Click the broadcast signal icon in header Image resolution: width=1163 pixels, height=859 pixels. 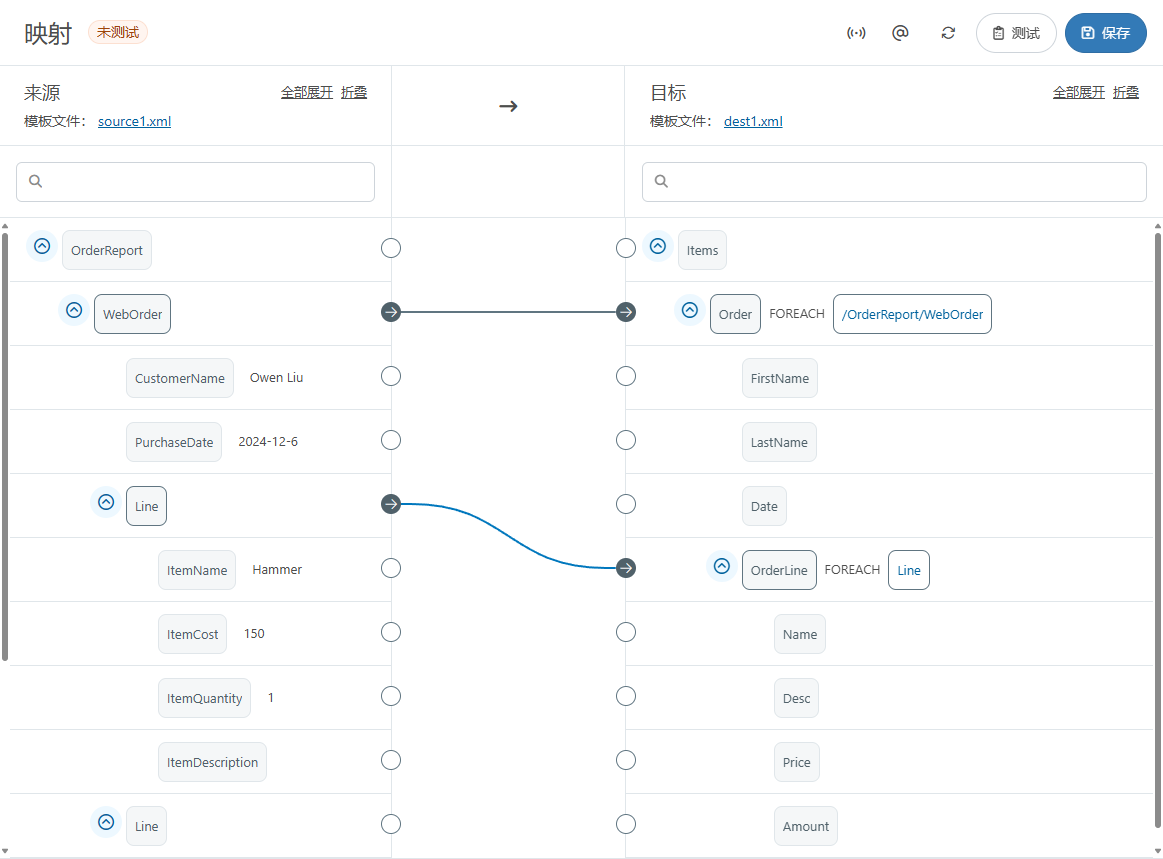[x=856, y=33]
